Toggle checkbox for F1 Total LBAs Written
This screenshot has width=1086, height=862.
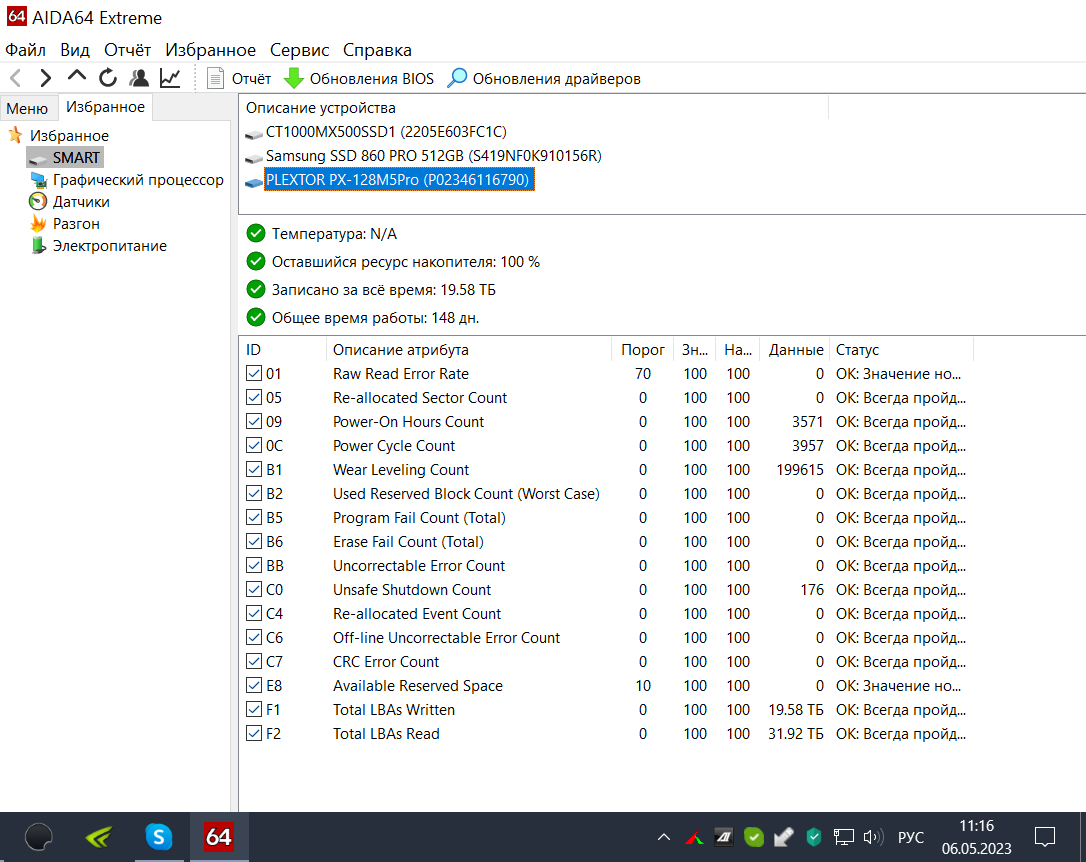254,710
